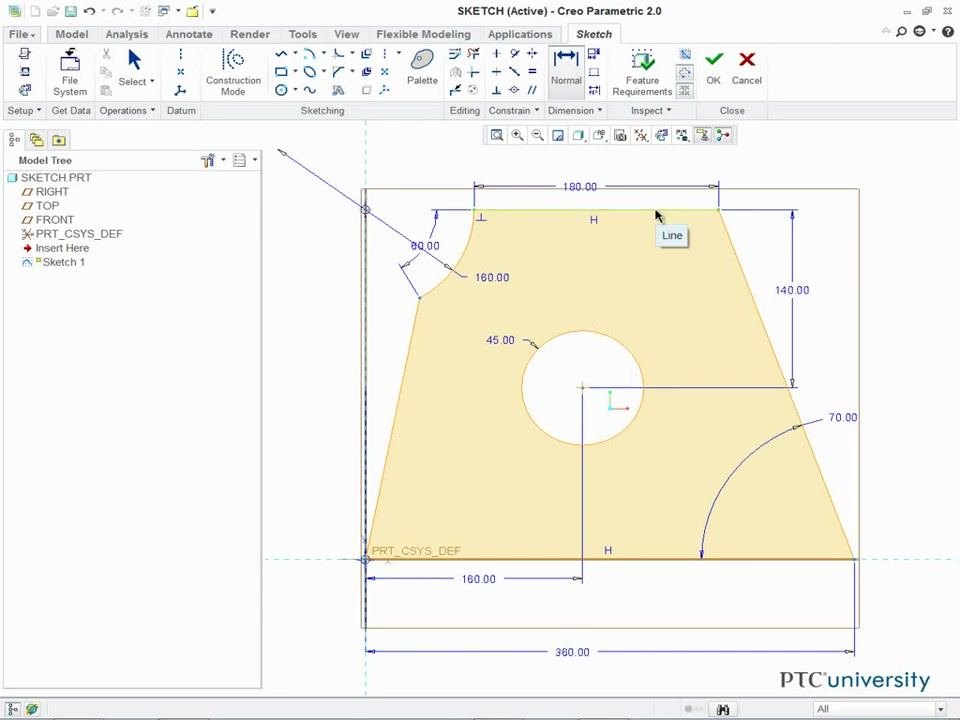960x720 pixels.
Task: Open Feature Requirements inspection
Action: [x=642, y=72]
